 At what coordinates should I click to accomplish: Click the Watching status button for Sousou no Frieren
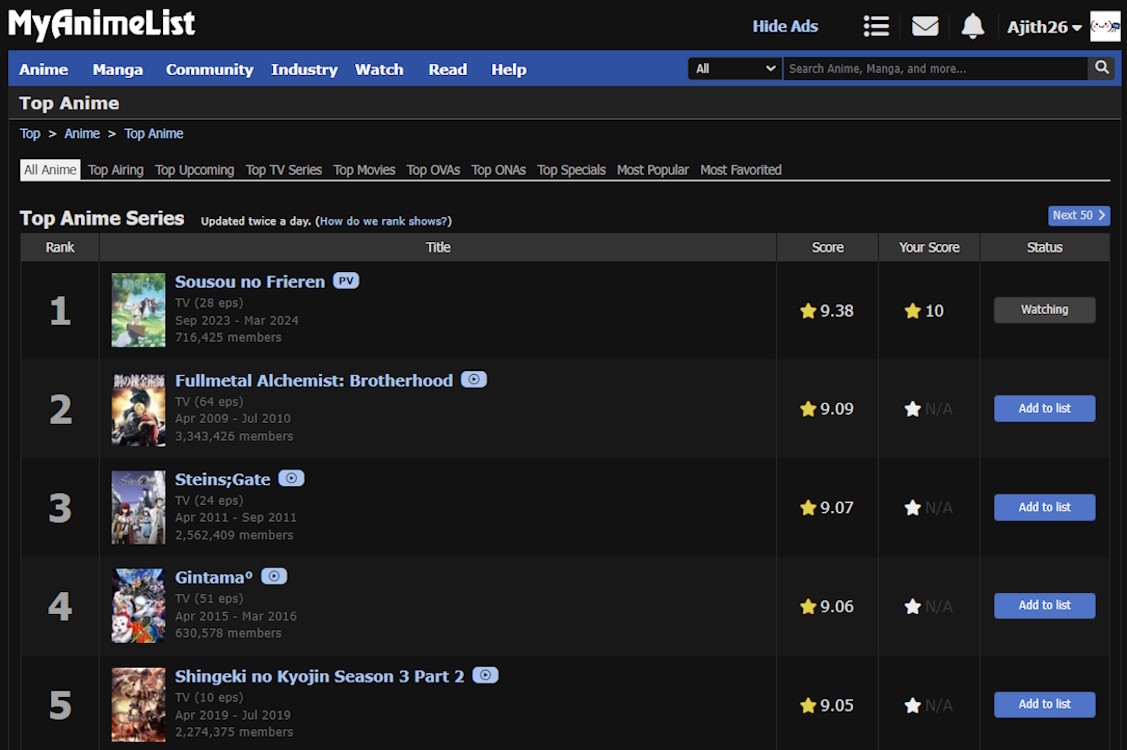tap(1044, 310)
